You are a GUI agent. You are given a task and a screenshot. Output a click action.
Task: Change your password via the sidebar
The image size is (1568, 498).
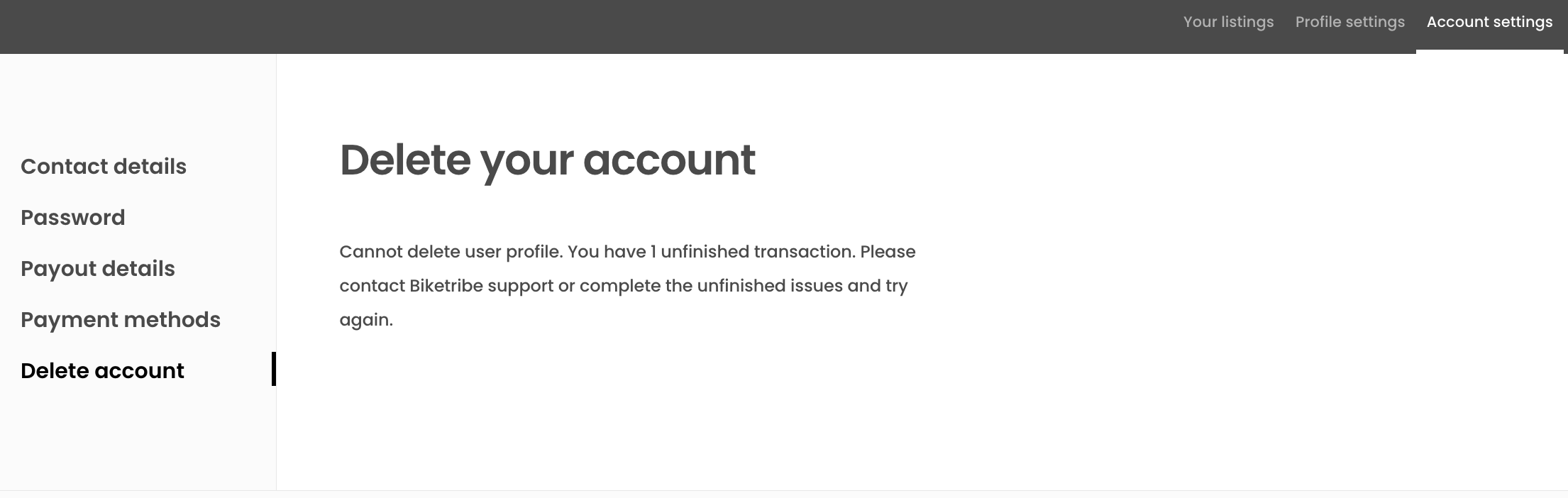pos(72,217)
